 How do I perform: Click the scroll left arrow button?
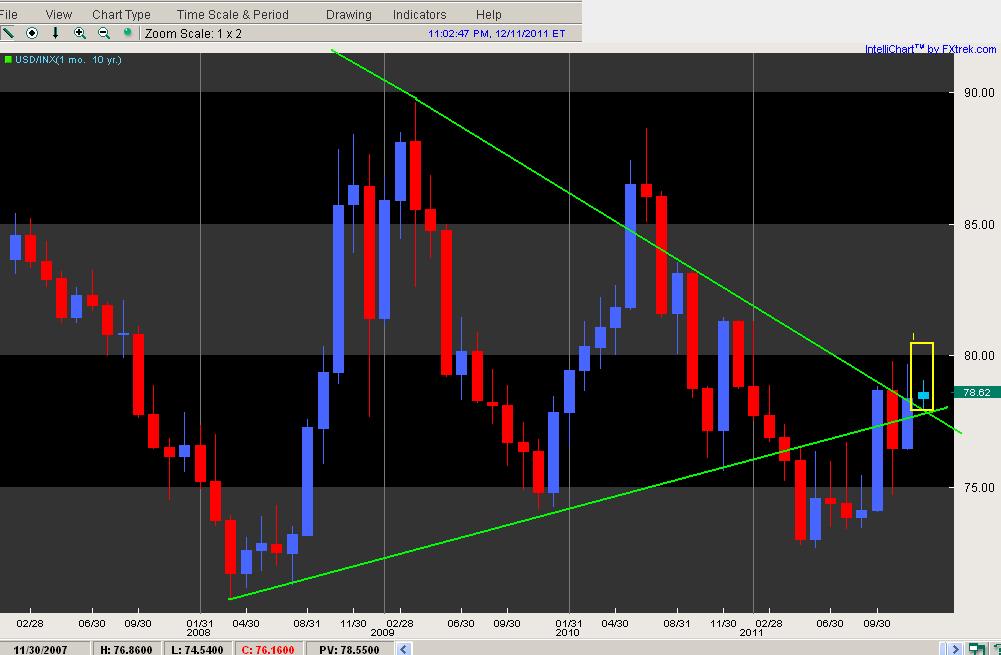403,648
